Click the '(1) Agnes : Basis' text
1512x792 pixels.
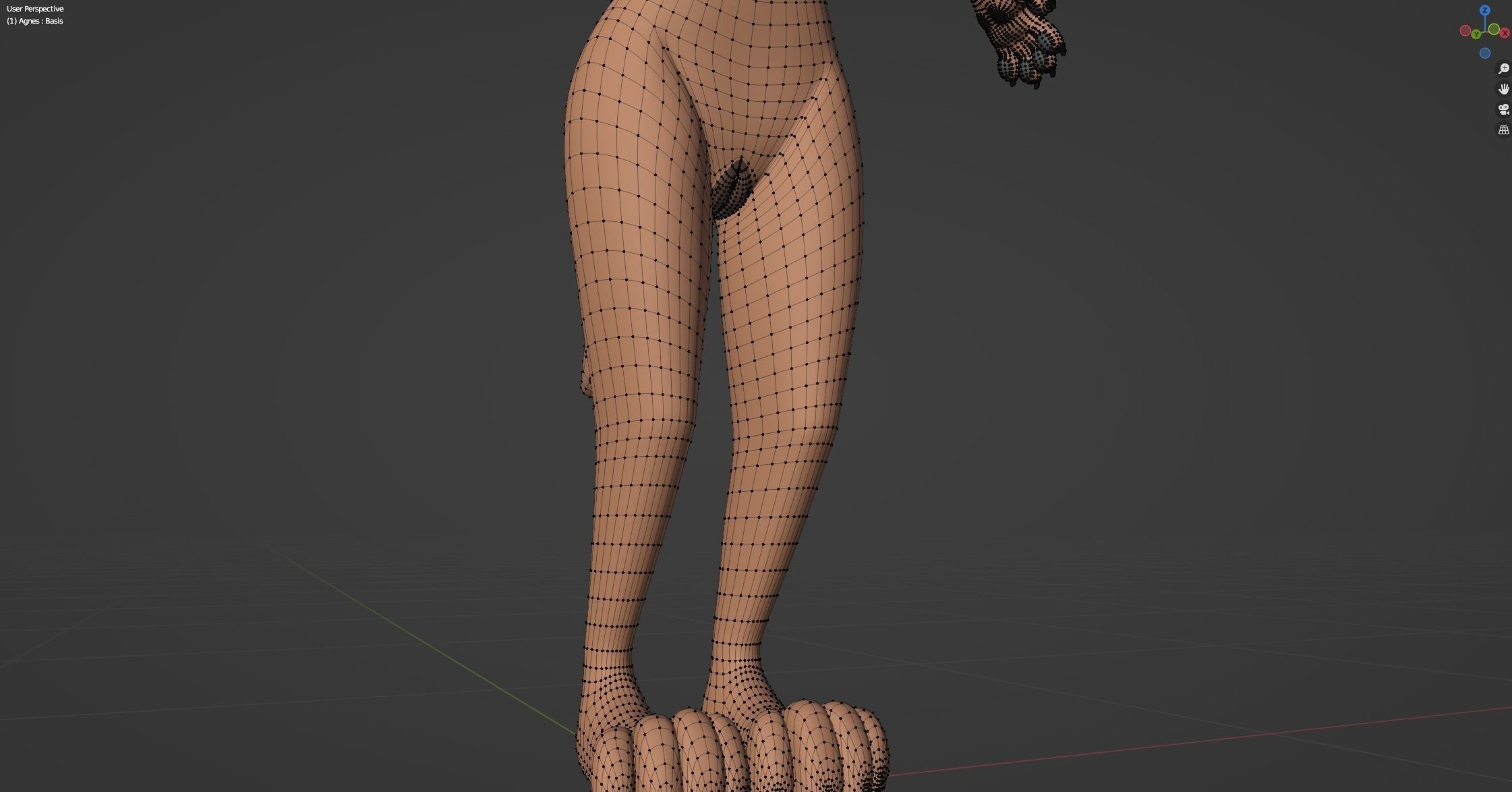[35, 21]
